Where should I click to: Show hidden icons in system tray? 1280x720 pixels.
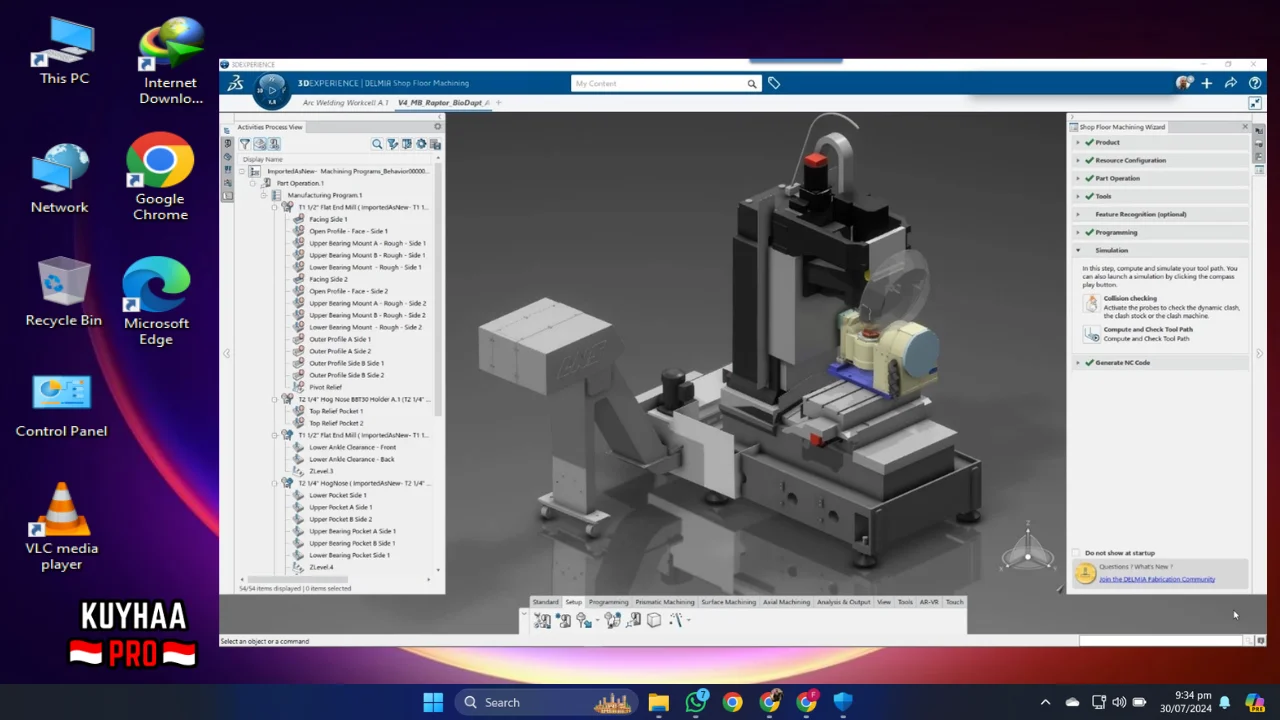1045,702
